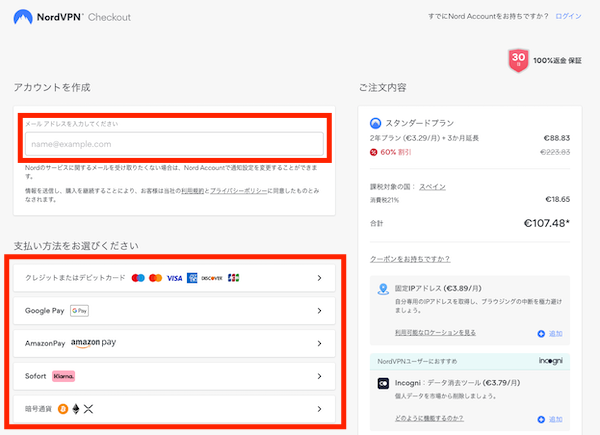
Task: Open the ログイン link
Action: (x=568, y=16)
